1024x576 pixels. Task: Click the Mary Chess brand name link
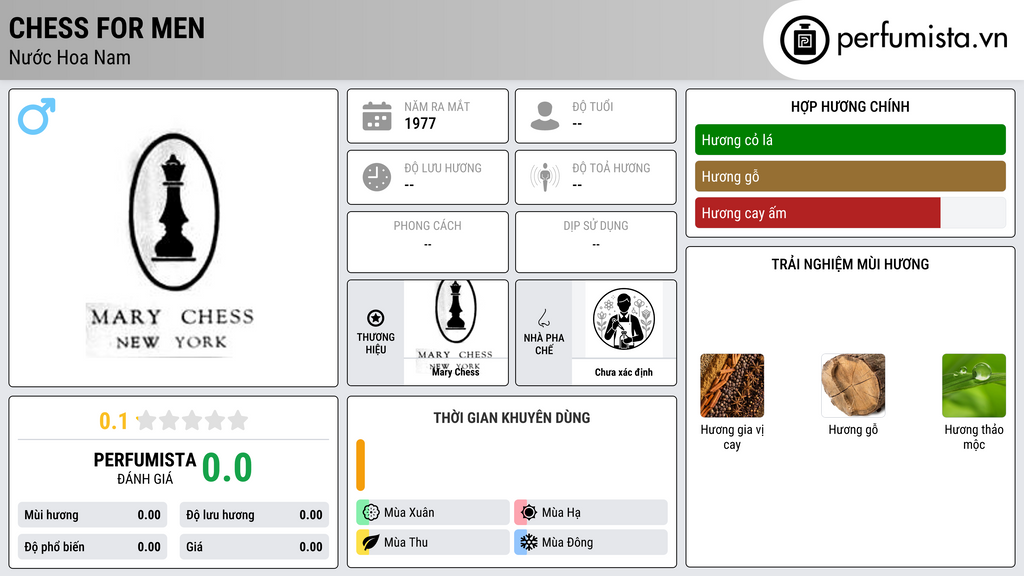coord(455,372)
